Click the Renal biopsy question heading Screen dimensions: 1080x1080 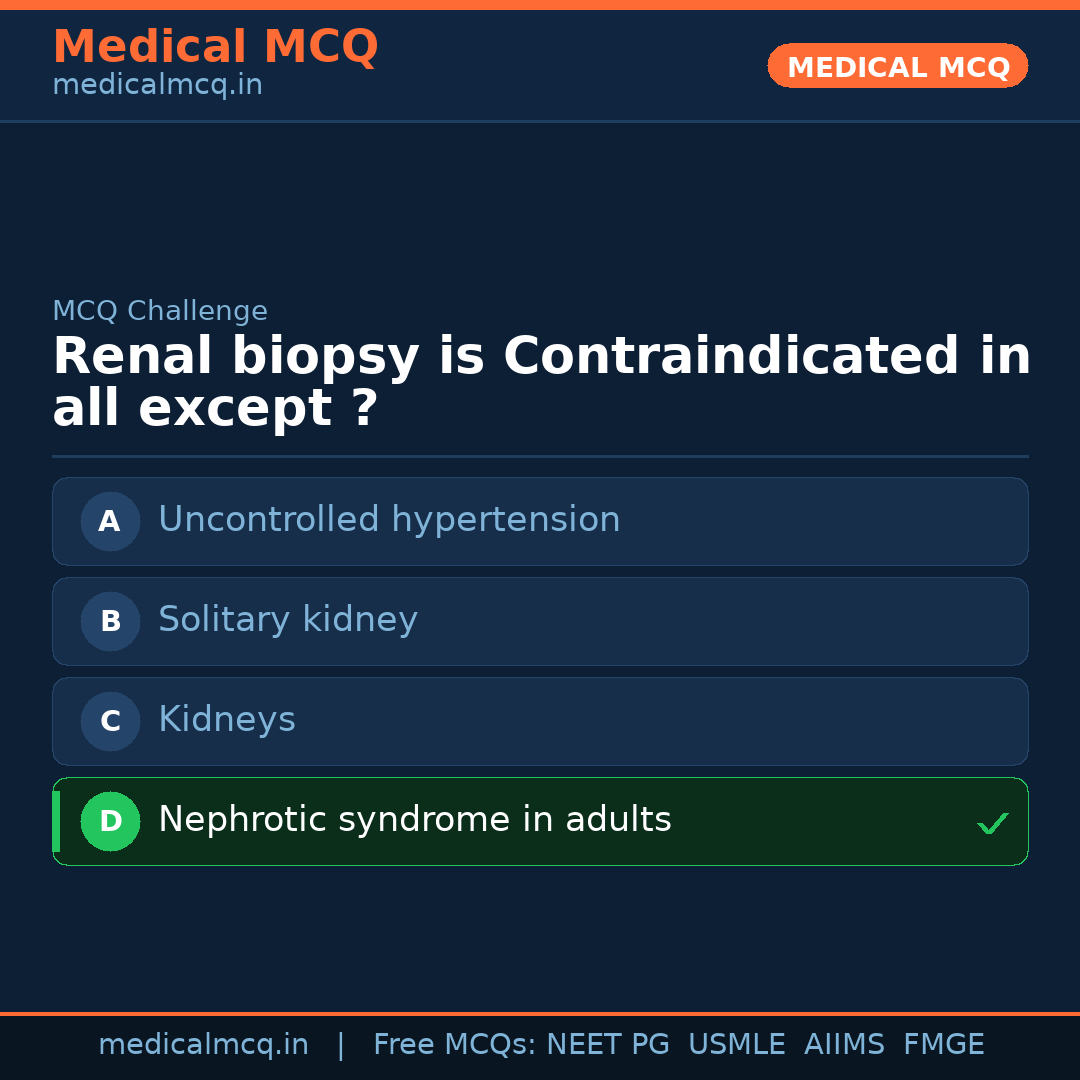[541, 383]
